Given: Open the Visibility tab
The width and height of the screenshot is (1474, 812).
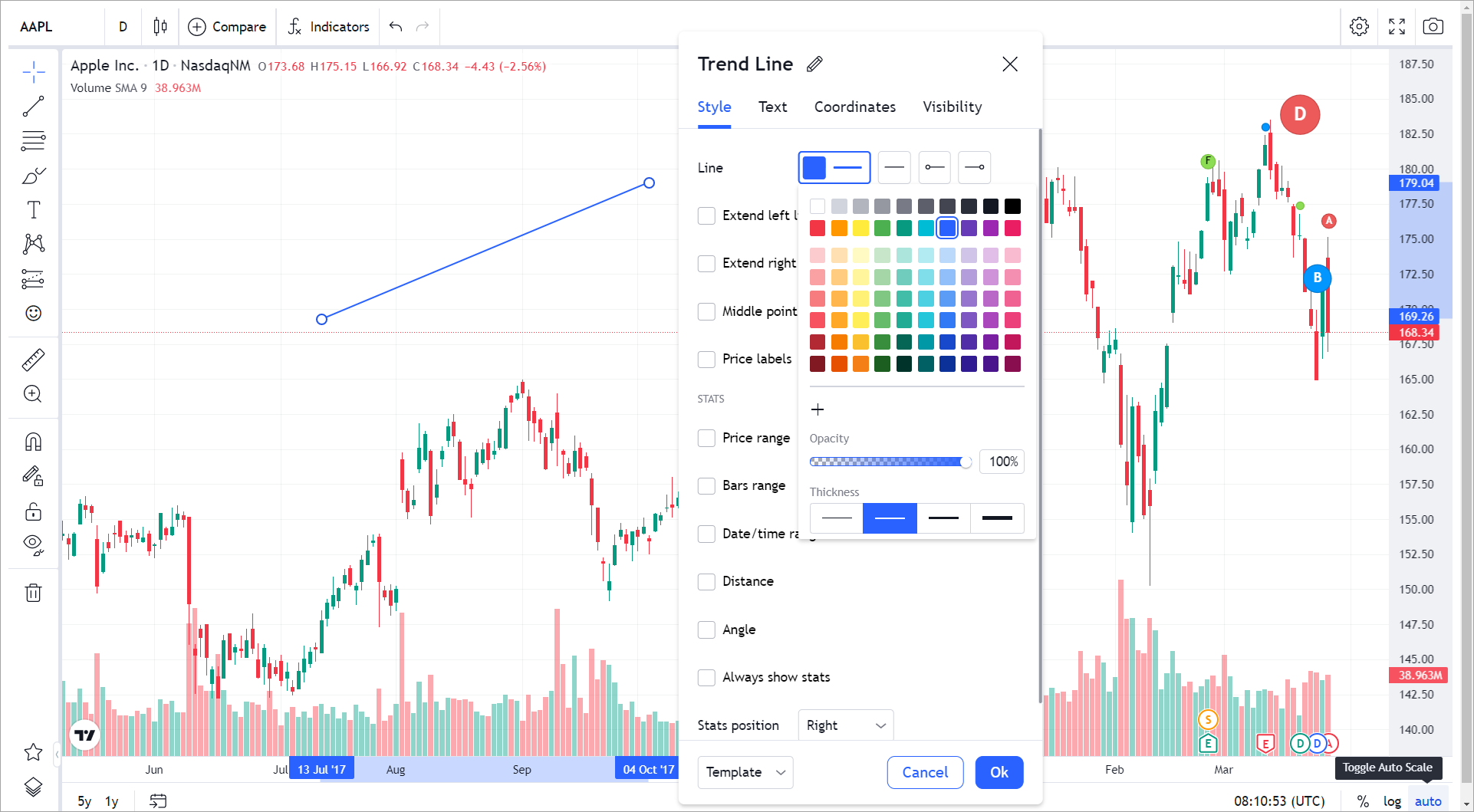Looking at the screenshot, I should (952, 107).
